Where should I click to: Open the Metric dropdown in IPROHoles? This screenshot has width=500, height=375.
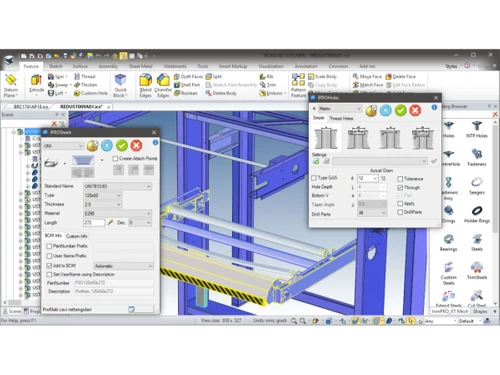[340, 108]
